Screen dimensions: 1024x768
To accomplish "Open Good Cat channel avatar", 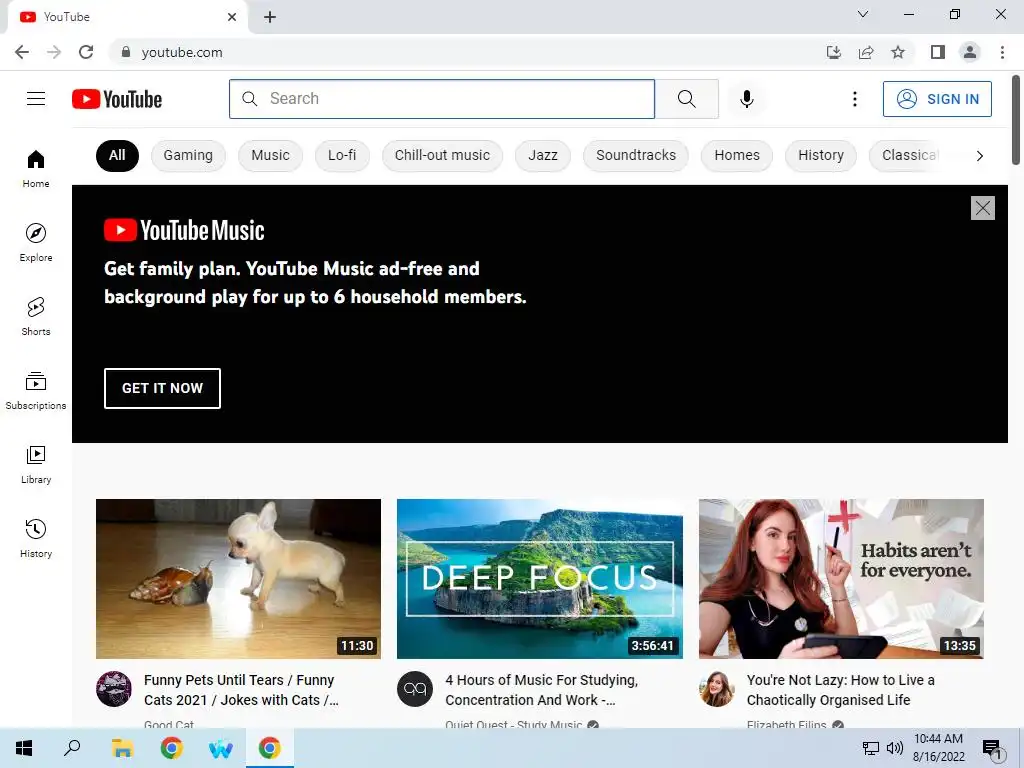I will tap(114, 688).
